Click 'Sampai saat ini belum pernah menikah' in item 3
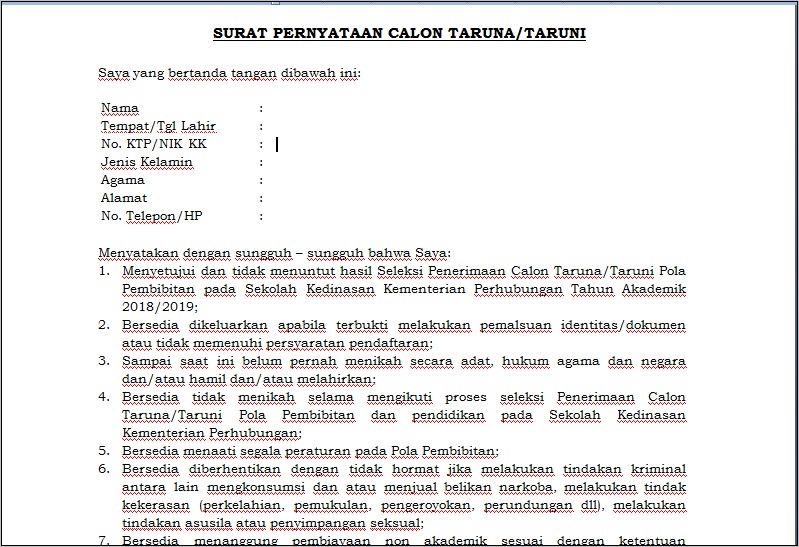The image size is (799, 547). (x=261, y=361)
